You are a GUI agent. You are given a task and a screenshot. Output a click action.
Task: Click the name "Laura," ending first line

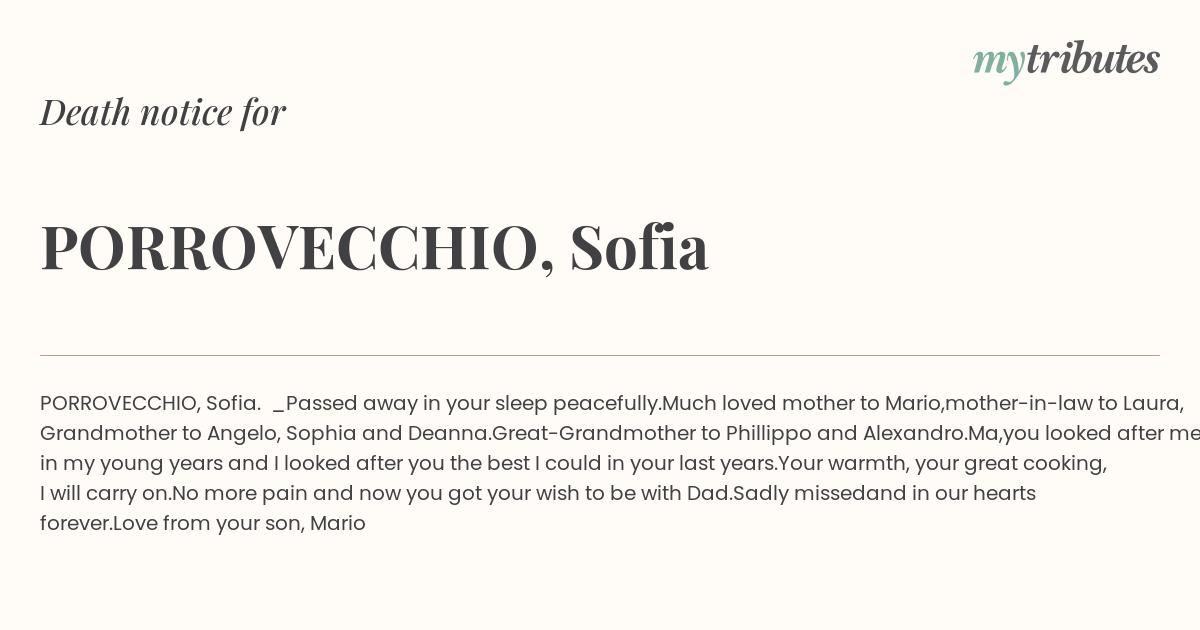coord(1153,404)
